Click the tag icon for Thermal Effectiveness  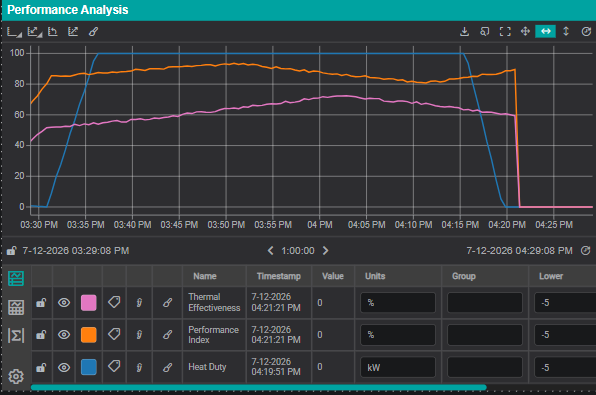114,303
